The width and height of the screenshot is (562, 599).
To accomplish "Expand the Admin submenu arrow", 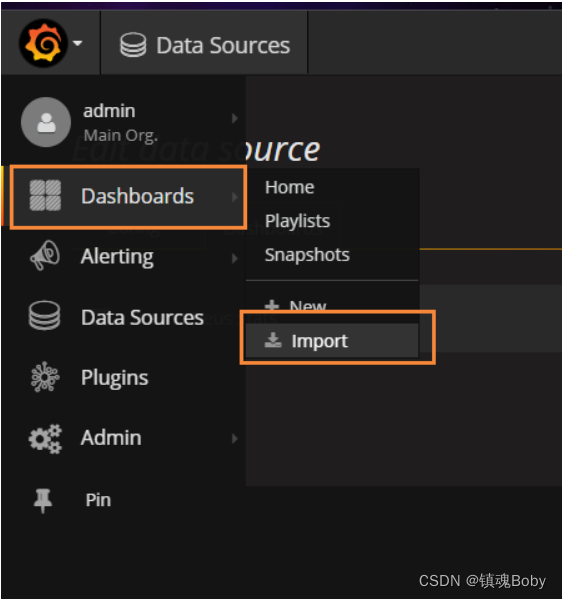I will 235,439.
